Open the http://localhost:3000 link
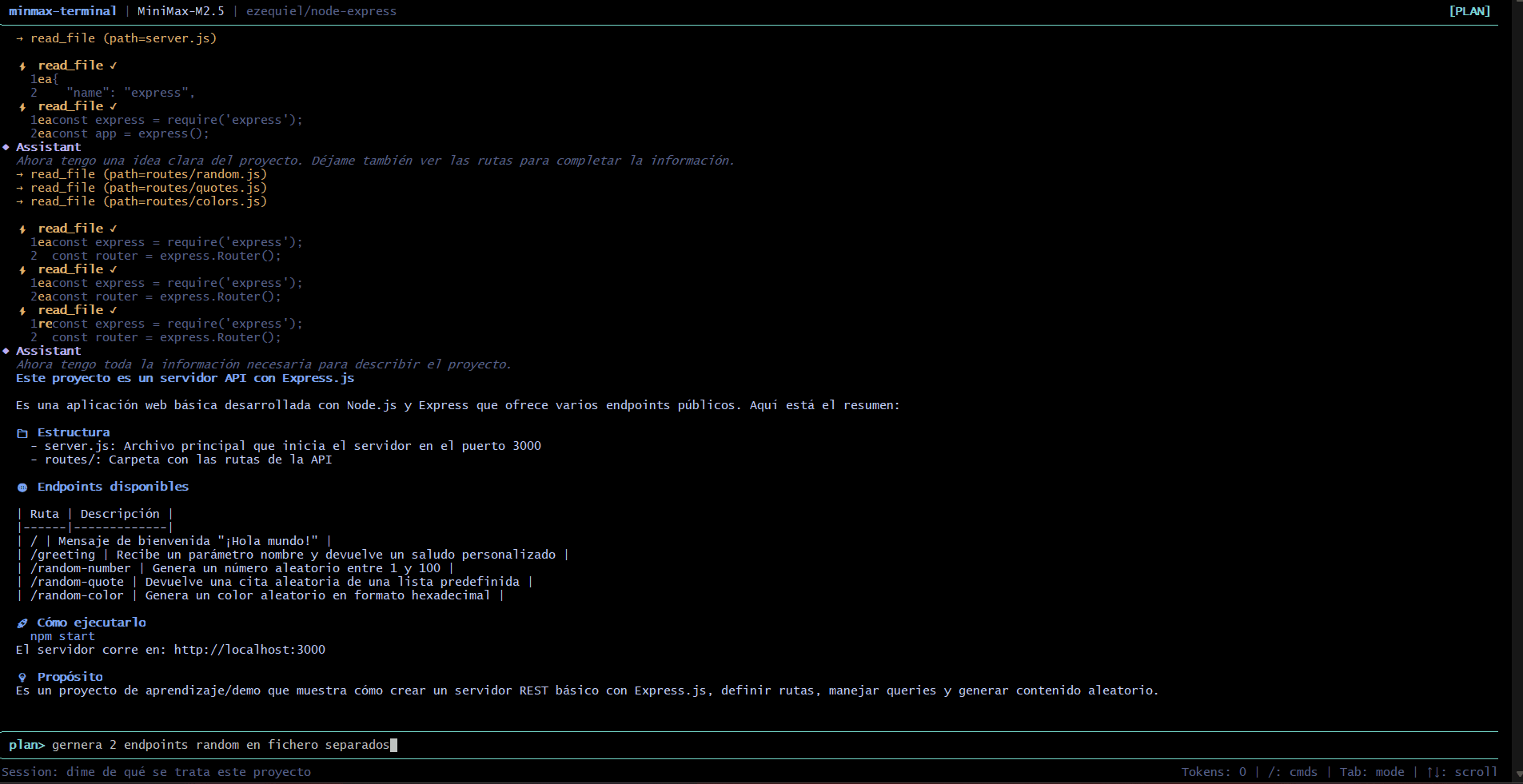The image size is (1523, 784). 249,650
